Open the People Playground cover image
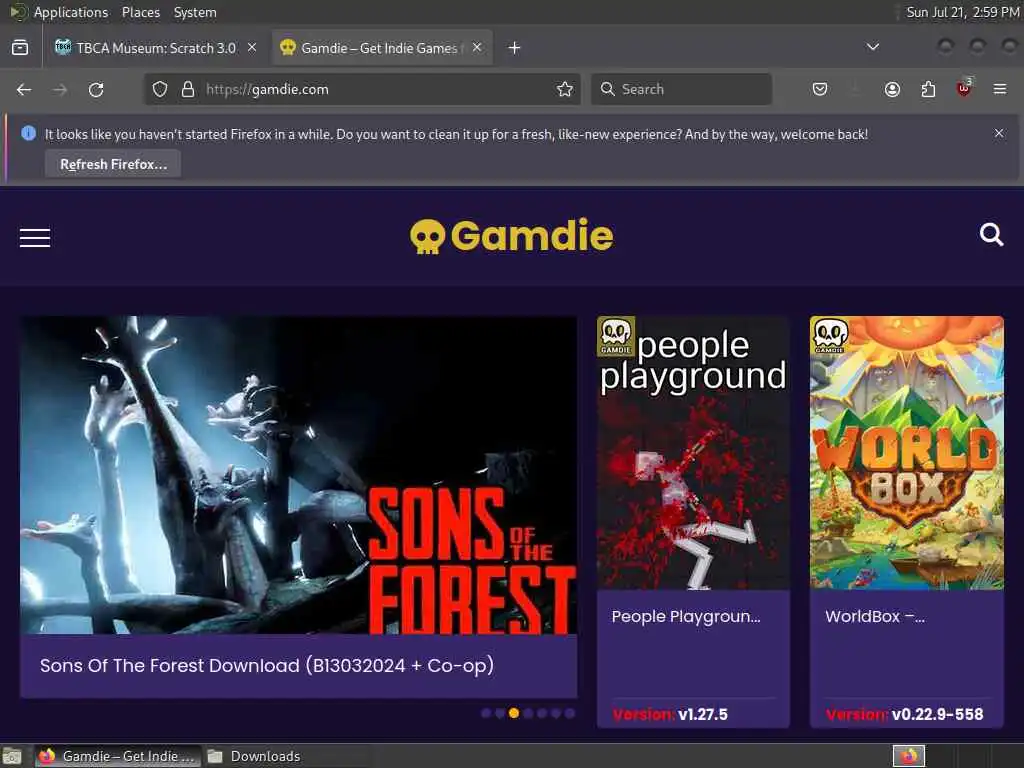 tap(693, 453)
